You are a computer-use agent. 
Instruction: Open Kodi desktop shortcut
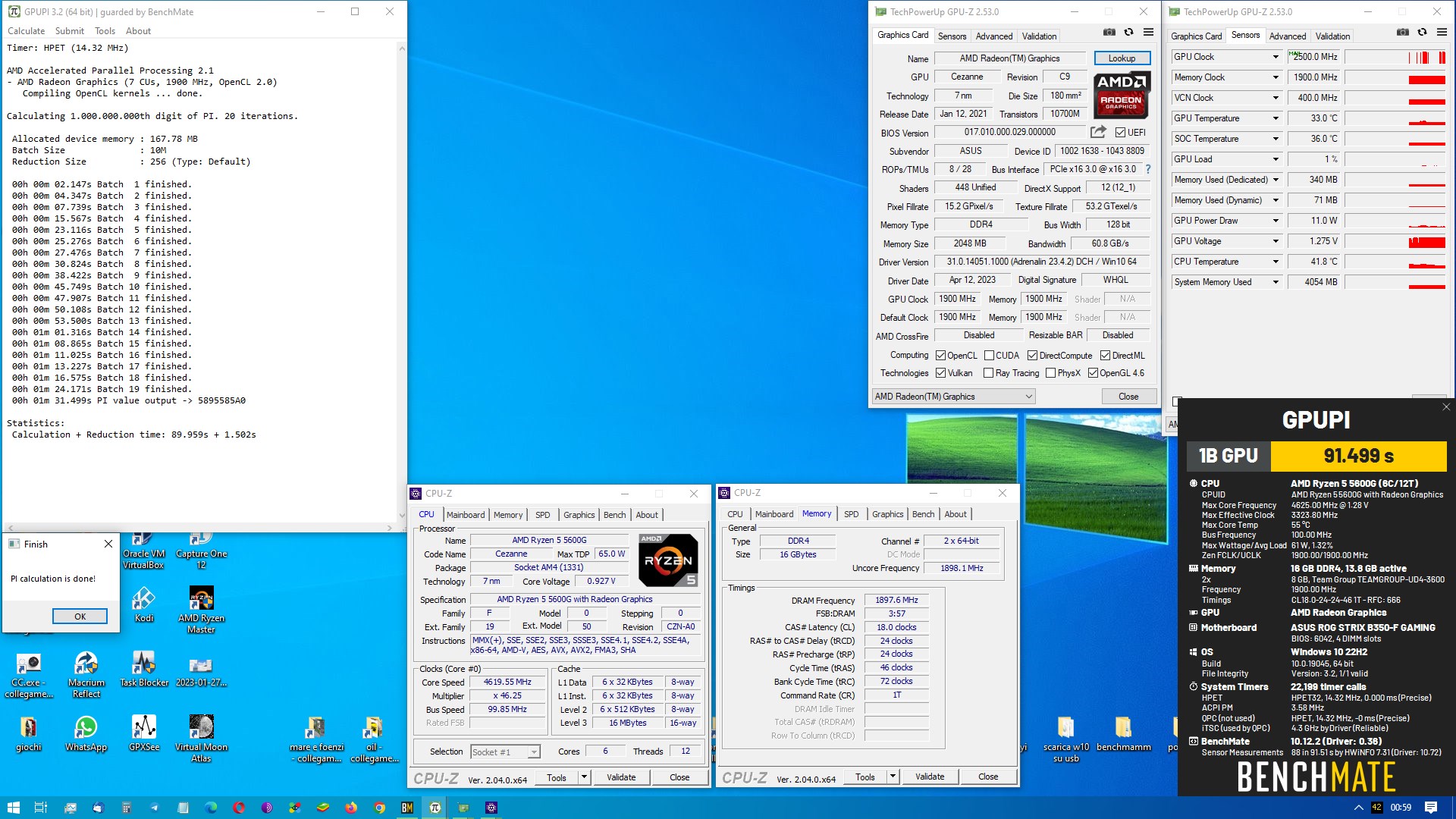click(143, 604)
